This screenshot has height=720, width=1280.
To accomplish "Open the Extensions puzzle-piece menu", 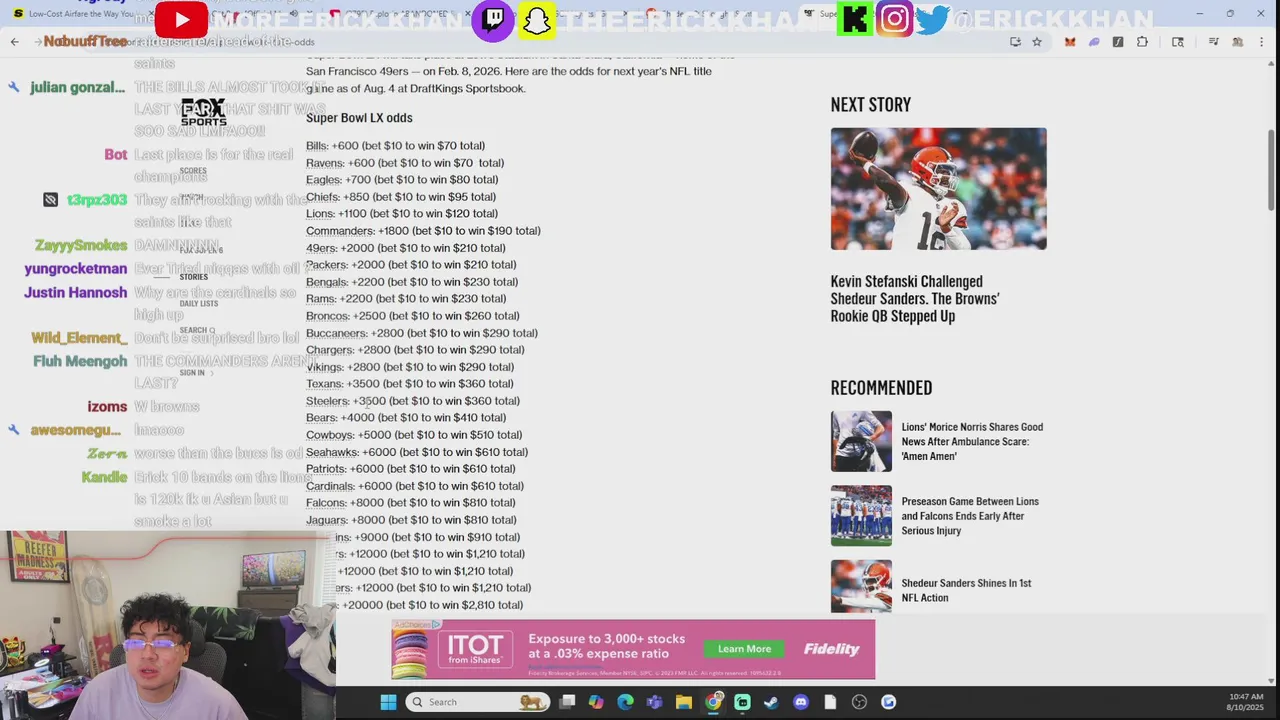I will coord(1142,42).
